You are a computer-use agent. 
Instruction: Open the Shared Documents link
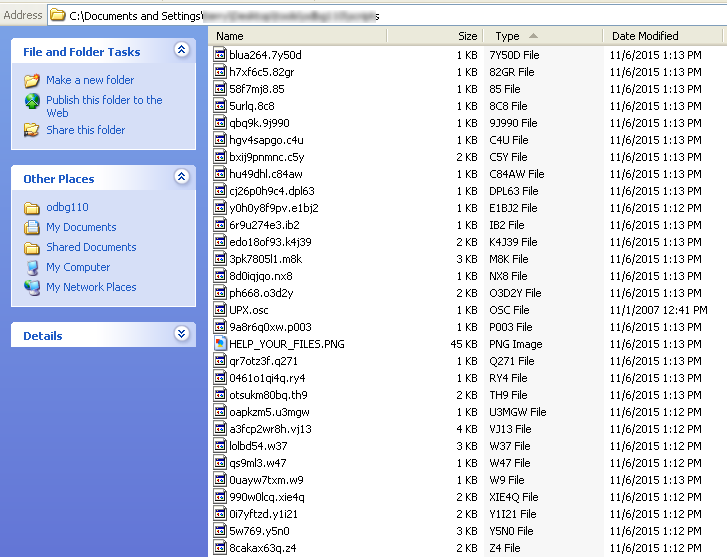(91, 247)
